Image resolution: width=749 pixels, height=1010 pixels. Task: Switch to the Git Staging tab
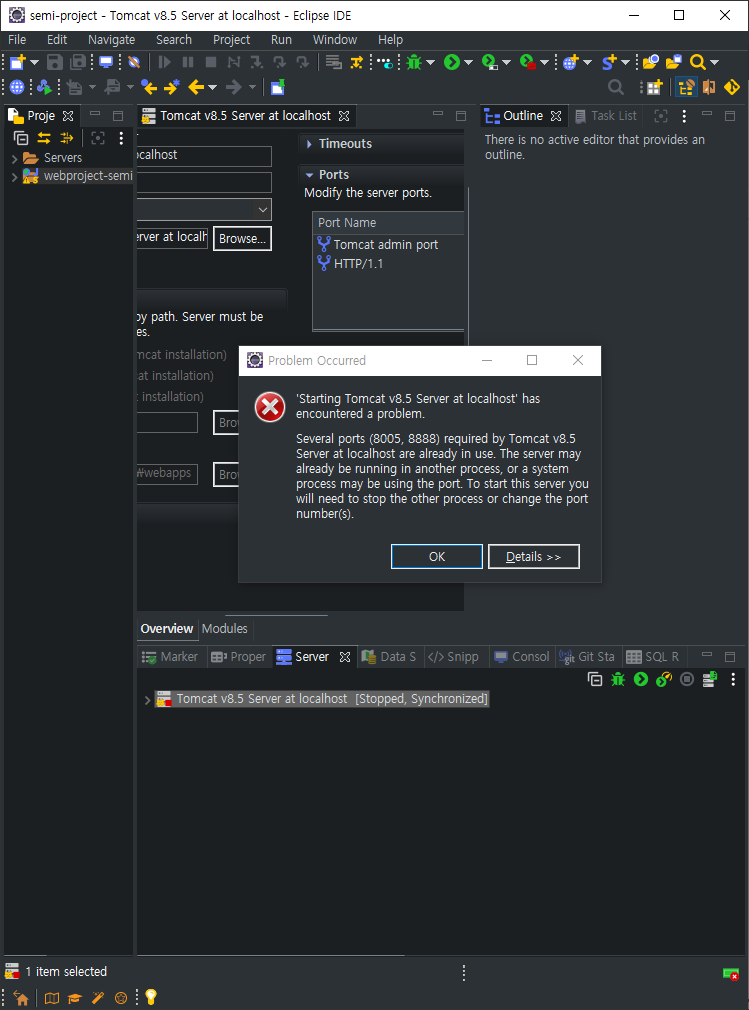(587, 657)
